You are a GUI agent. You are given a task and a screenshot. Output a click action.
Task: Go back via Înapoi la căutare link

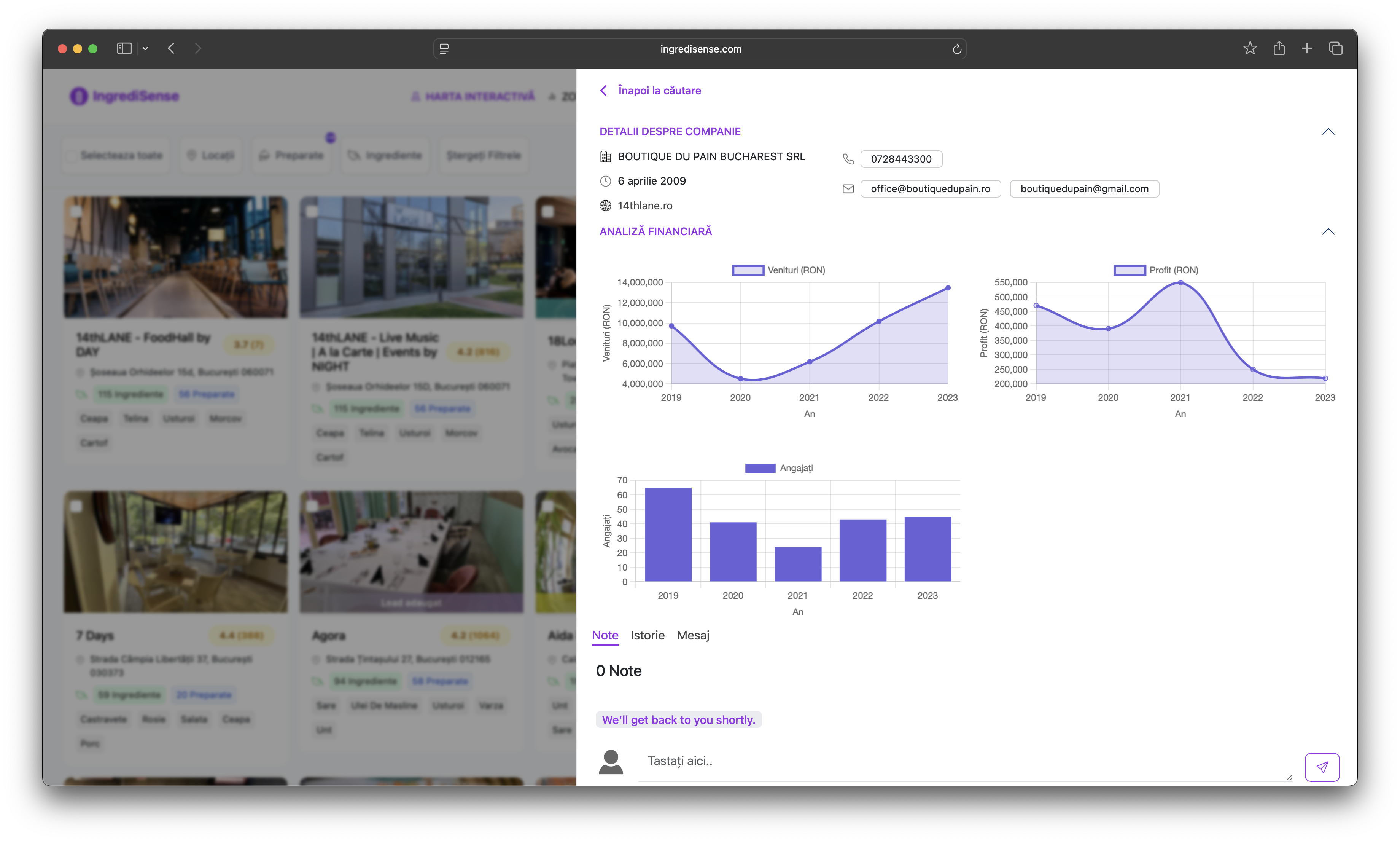coord(659,91)
